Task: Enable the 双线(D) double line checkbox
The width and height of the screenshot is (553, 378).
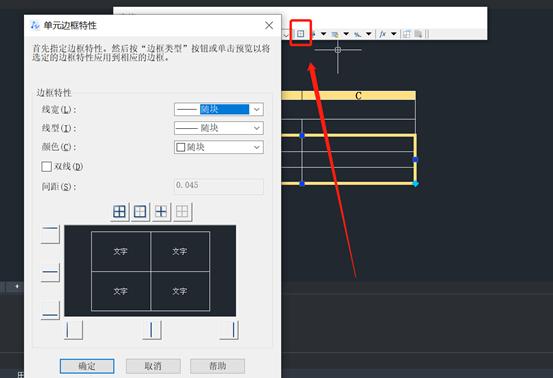Action: coord(47,166)
